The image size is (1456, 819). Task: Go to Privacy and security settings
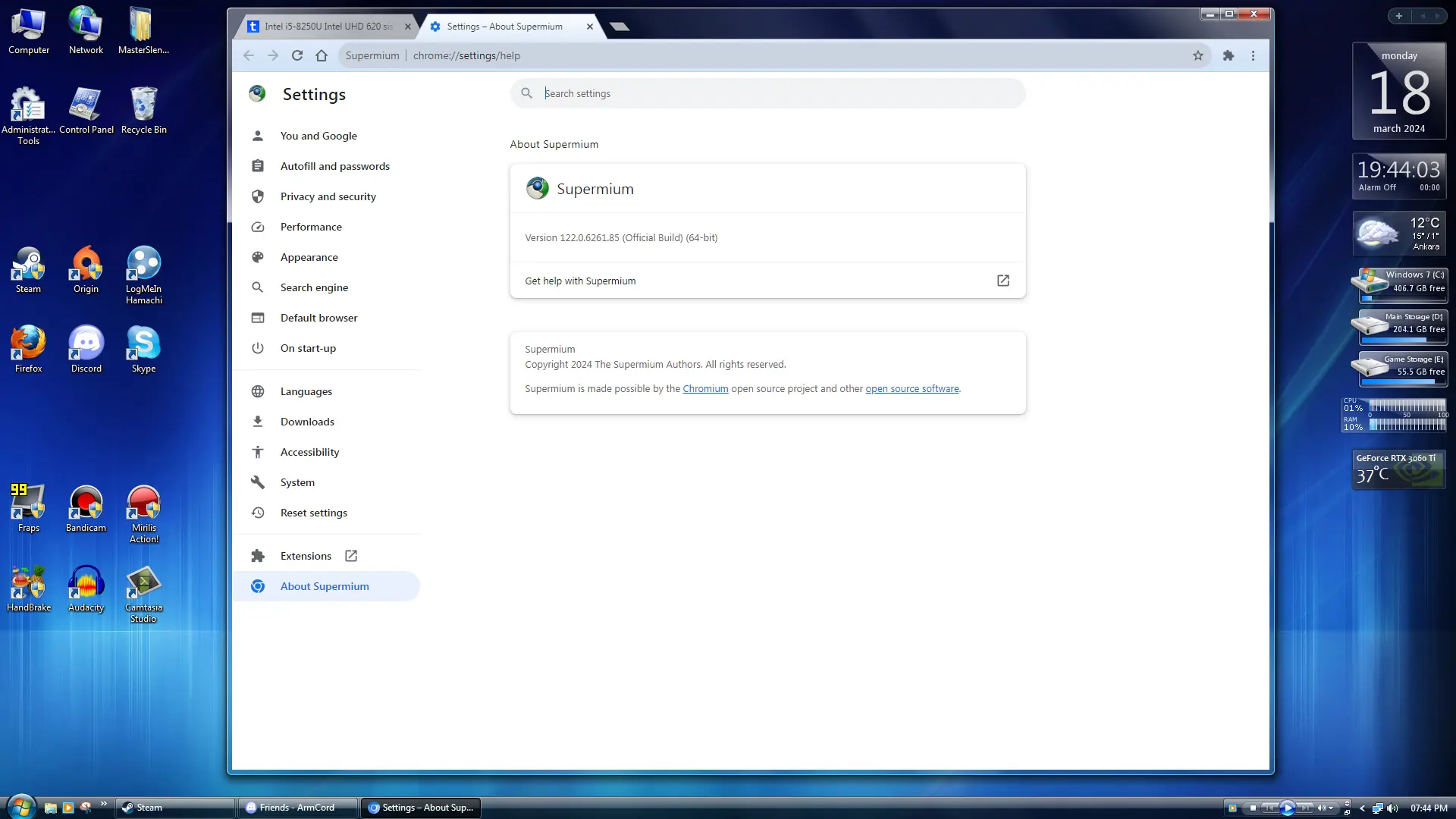(328, 196)
